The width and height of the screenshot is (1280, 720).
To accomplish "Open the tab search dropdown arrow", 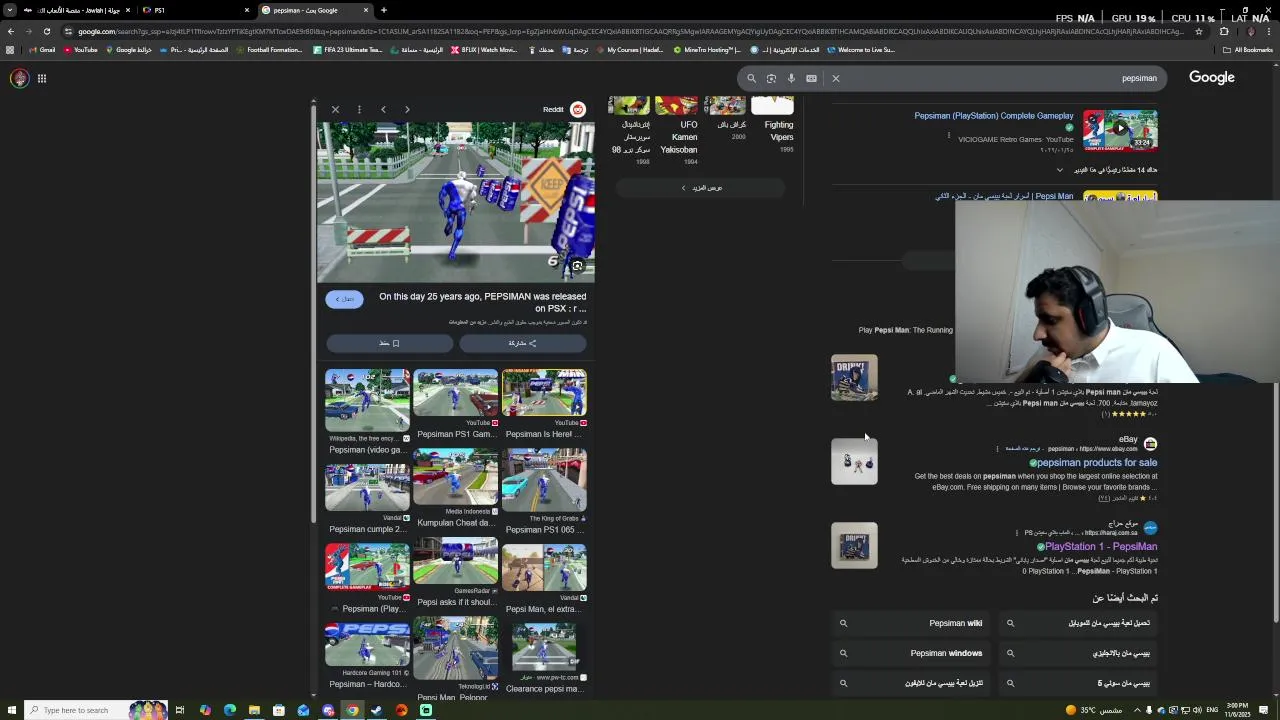I will (x=10, y=10).
